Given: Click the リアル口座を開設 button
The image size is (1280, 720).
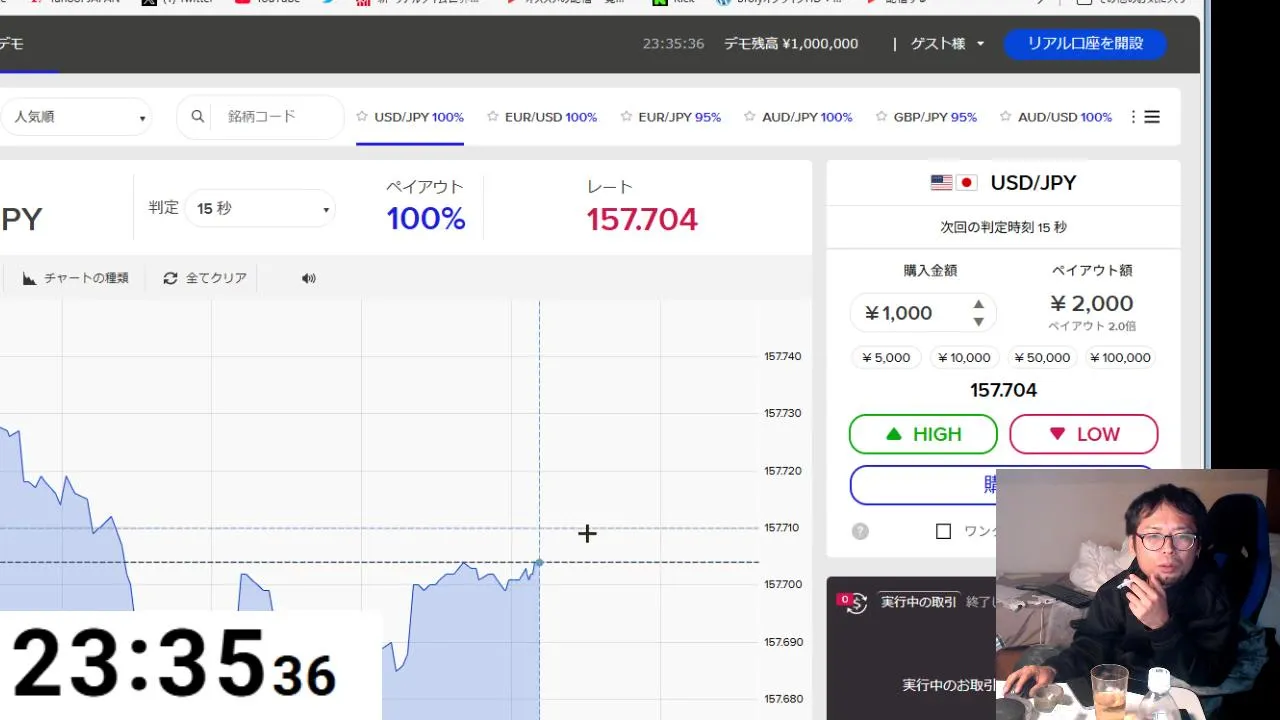Looking at the screenshot, I should coord(1085,43).
